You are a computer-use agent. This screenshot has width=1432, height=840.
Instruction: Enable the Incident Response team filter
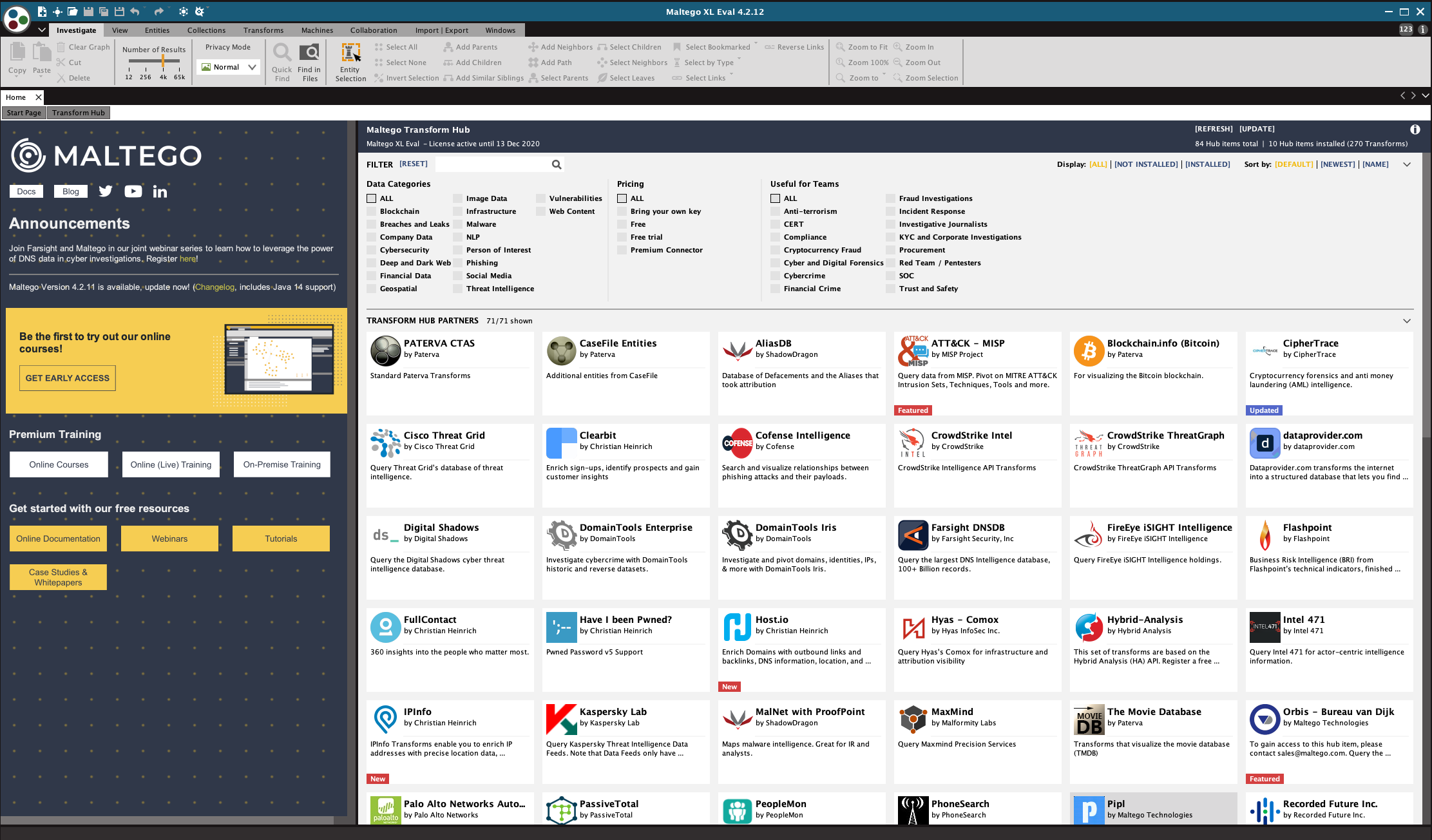click(x=891, y=211)
